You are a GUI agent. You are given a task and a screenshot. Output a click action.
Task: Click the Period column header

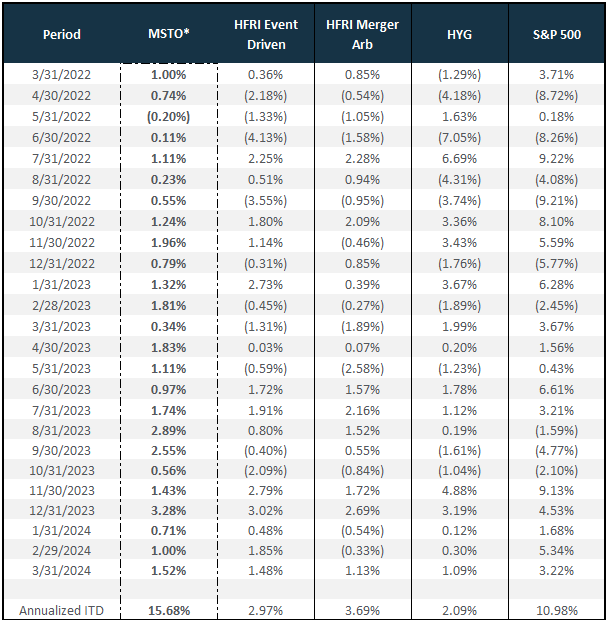click(62, 34)
